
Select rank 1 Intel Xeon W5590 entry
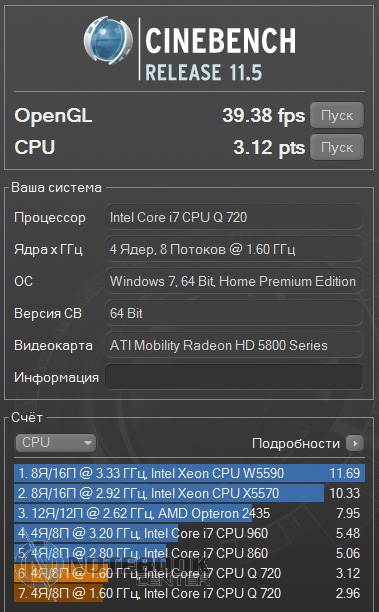pos(189,473)
